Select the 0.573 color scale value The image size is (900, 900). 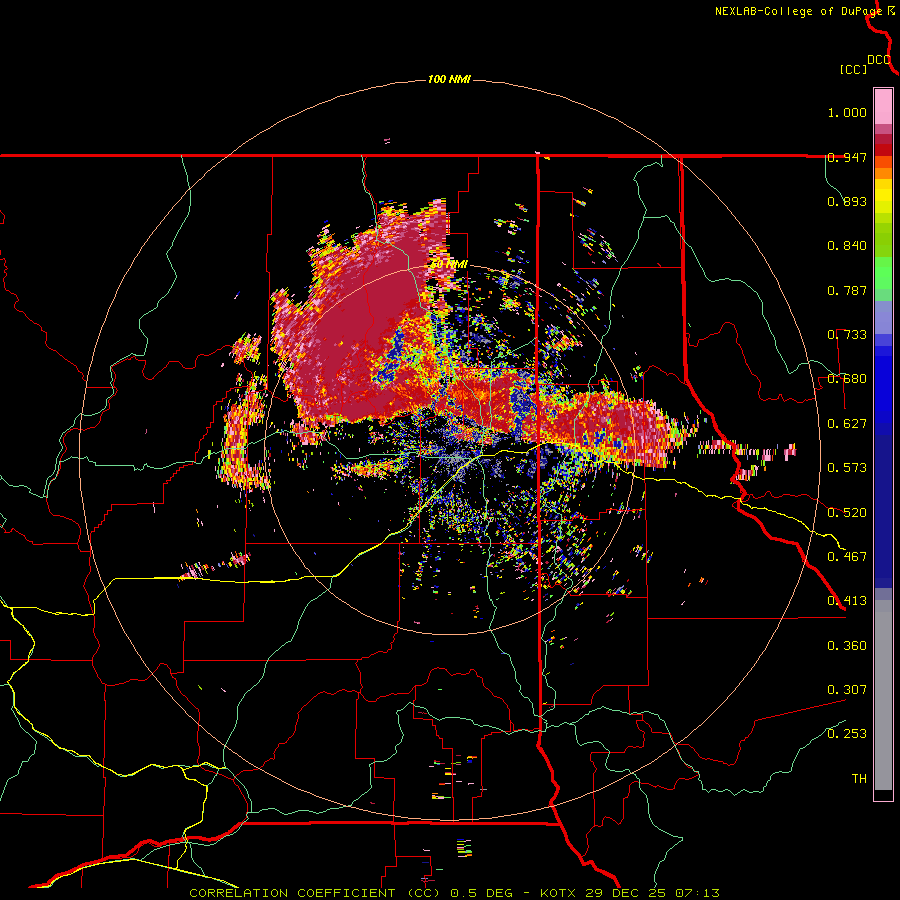(x=847, y=468)
